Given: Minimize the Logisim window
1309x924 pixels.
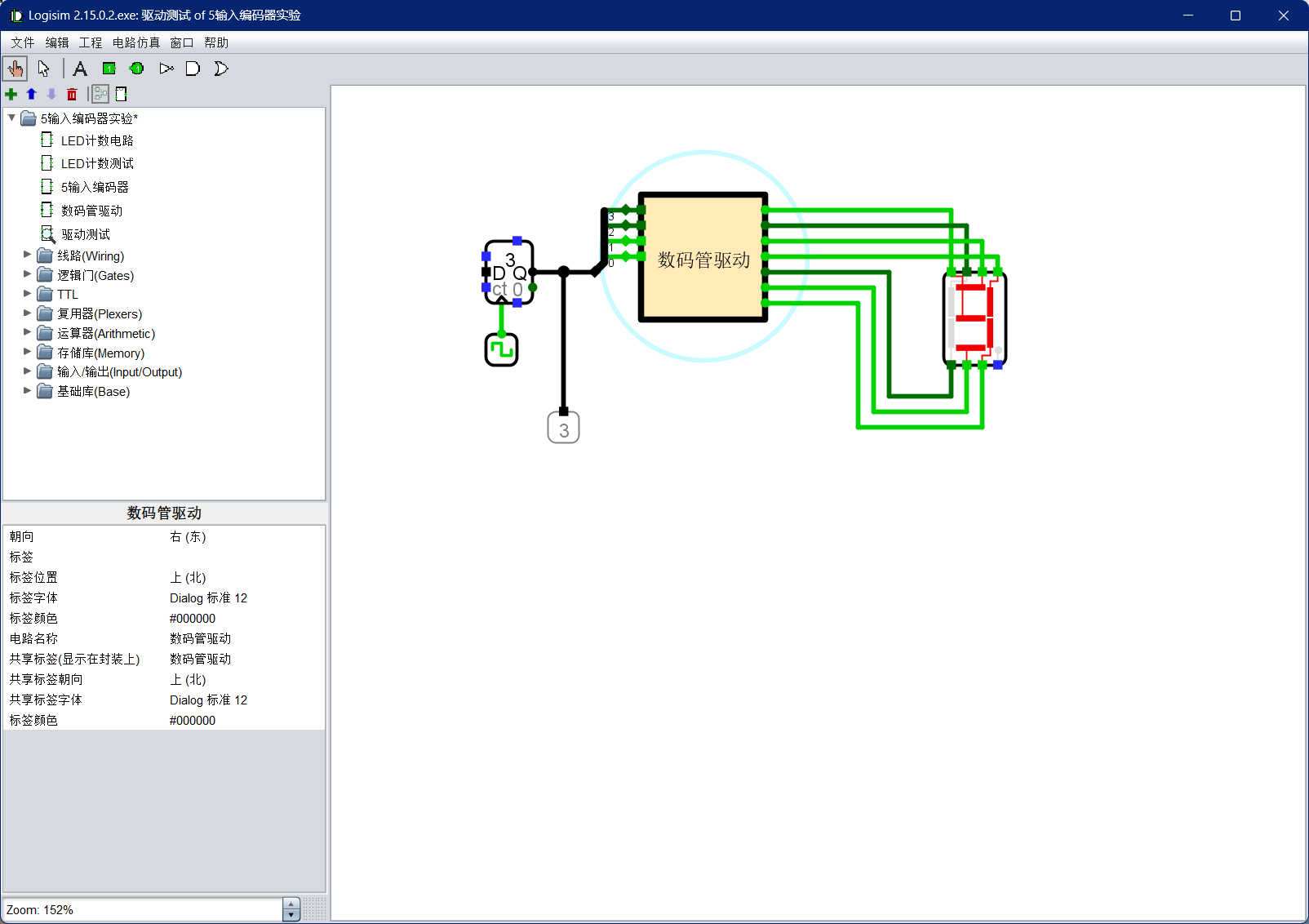Looking at the screenshot, I should (x=1188, y=16).
